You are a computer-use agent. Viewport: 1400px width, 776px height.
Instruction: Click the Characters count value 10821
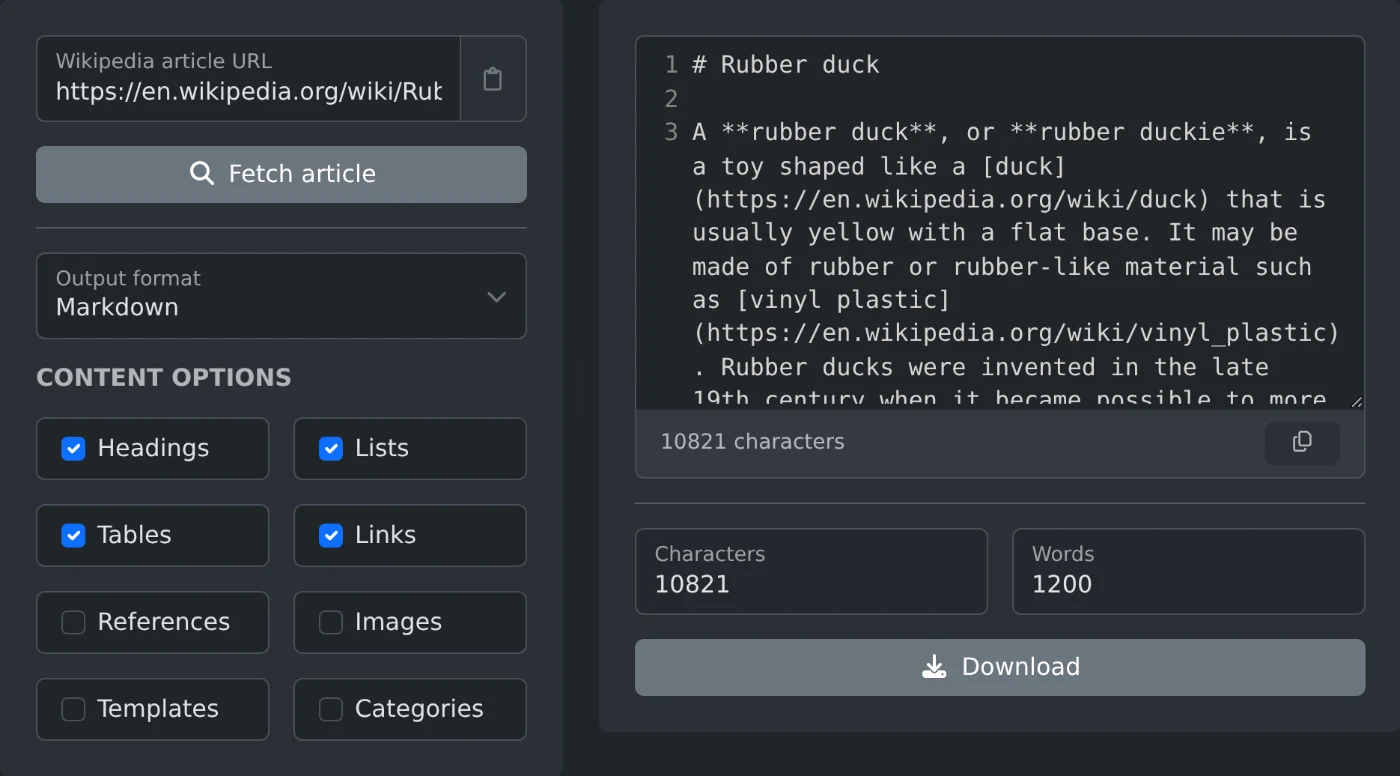692,585
